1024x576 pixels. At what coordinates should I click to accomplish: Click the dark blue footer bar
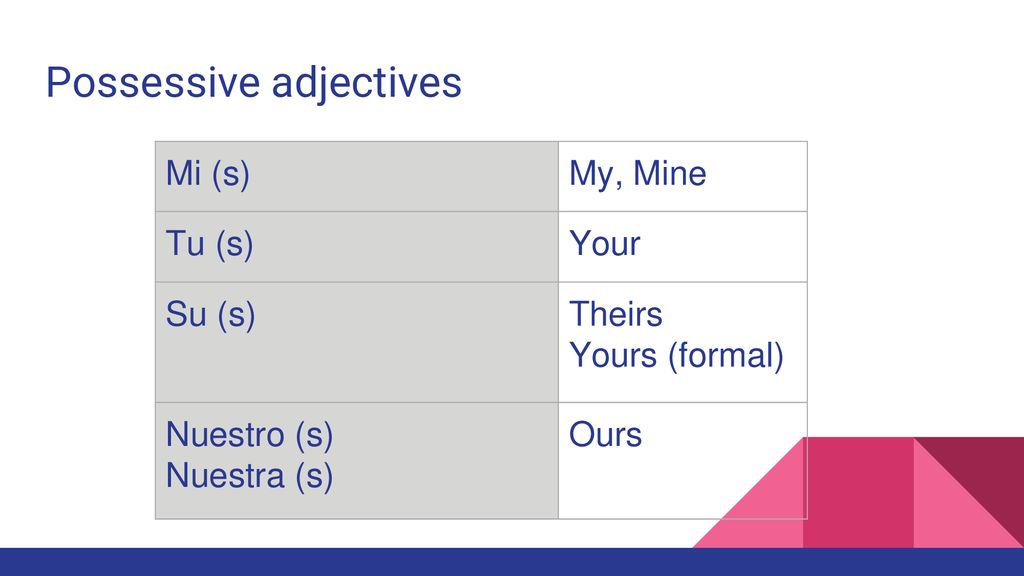(512, 562)
